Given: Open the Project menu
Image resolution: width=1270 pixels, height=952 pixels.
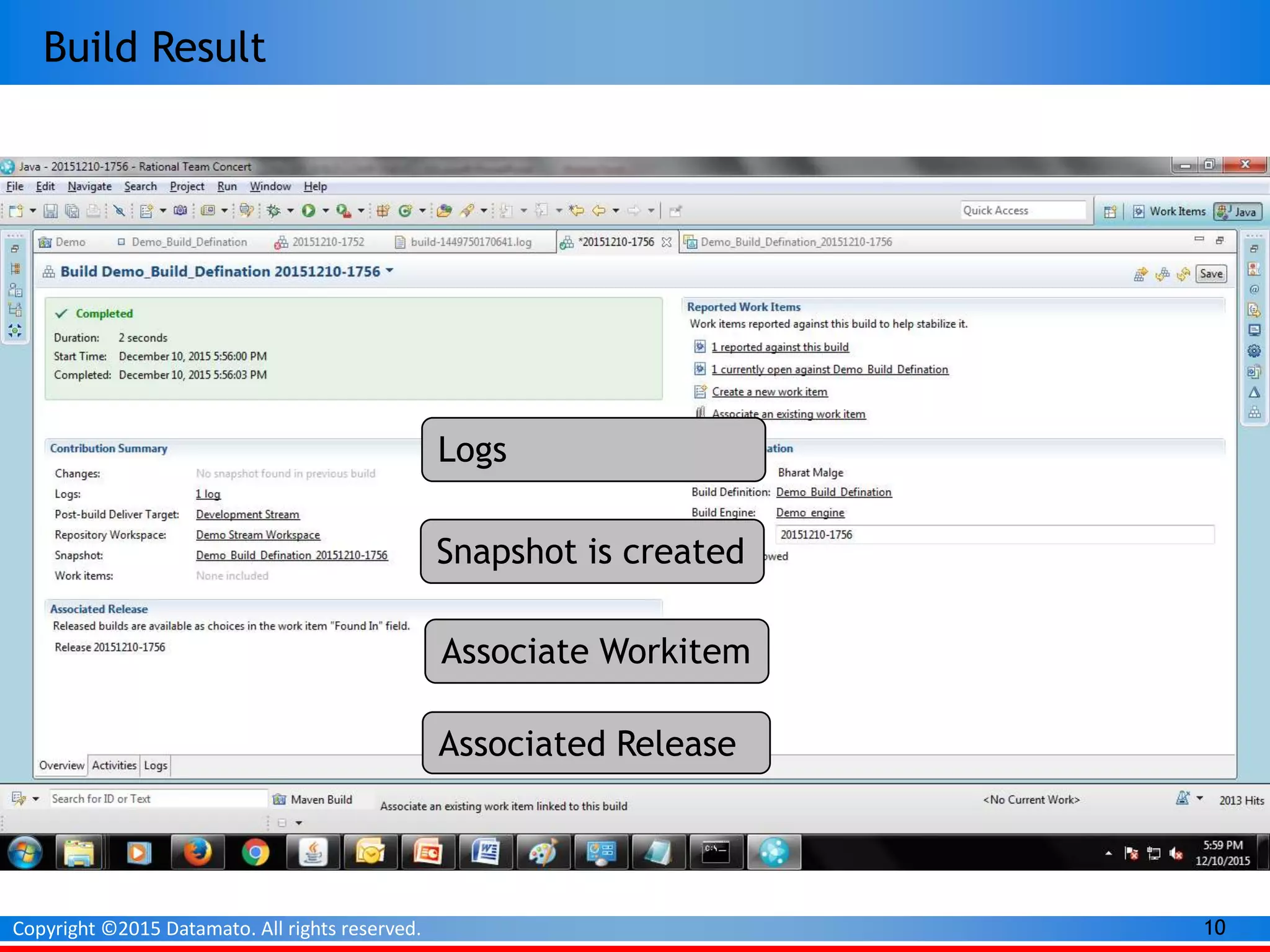Looking at the screenshot, I should (x=187, y=187).
